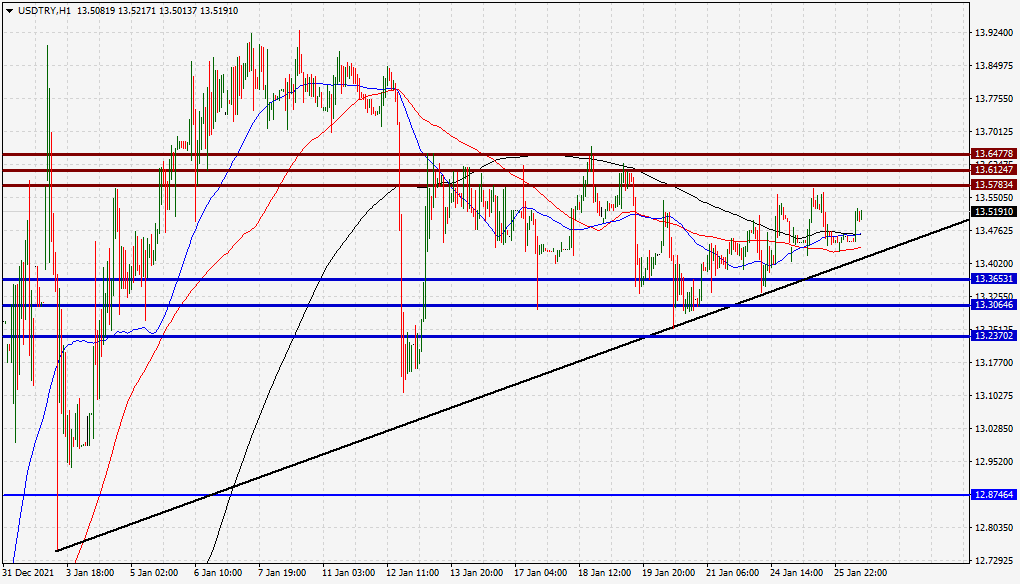Screen dimensions: 1020x584
Task: Click the 12 Jan 11:00 time label
Action: coord(412,573)
